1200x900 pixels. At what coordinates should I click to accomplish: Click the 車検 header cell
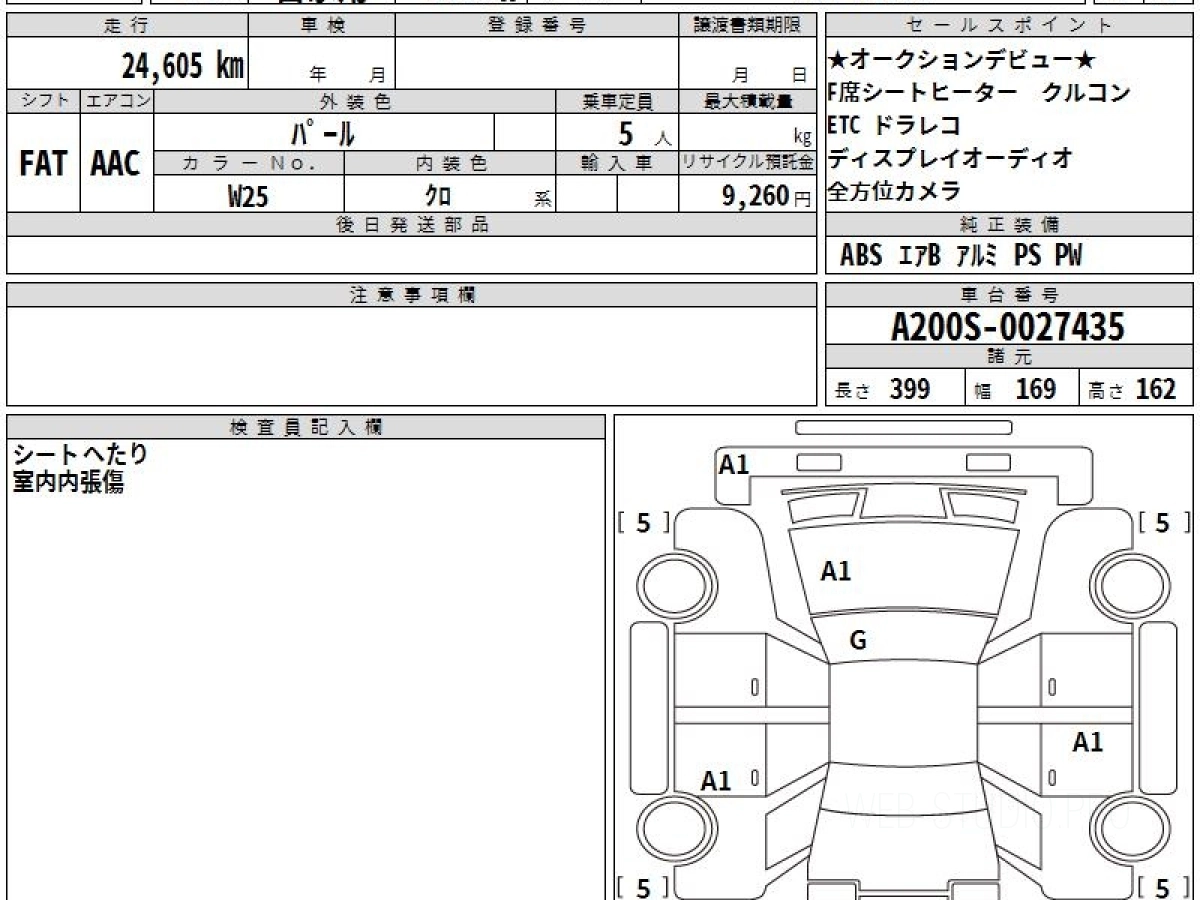[x=321, y=26]
